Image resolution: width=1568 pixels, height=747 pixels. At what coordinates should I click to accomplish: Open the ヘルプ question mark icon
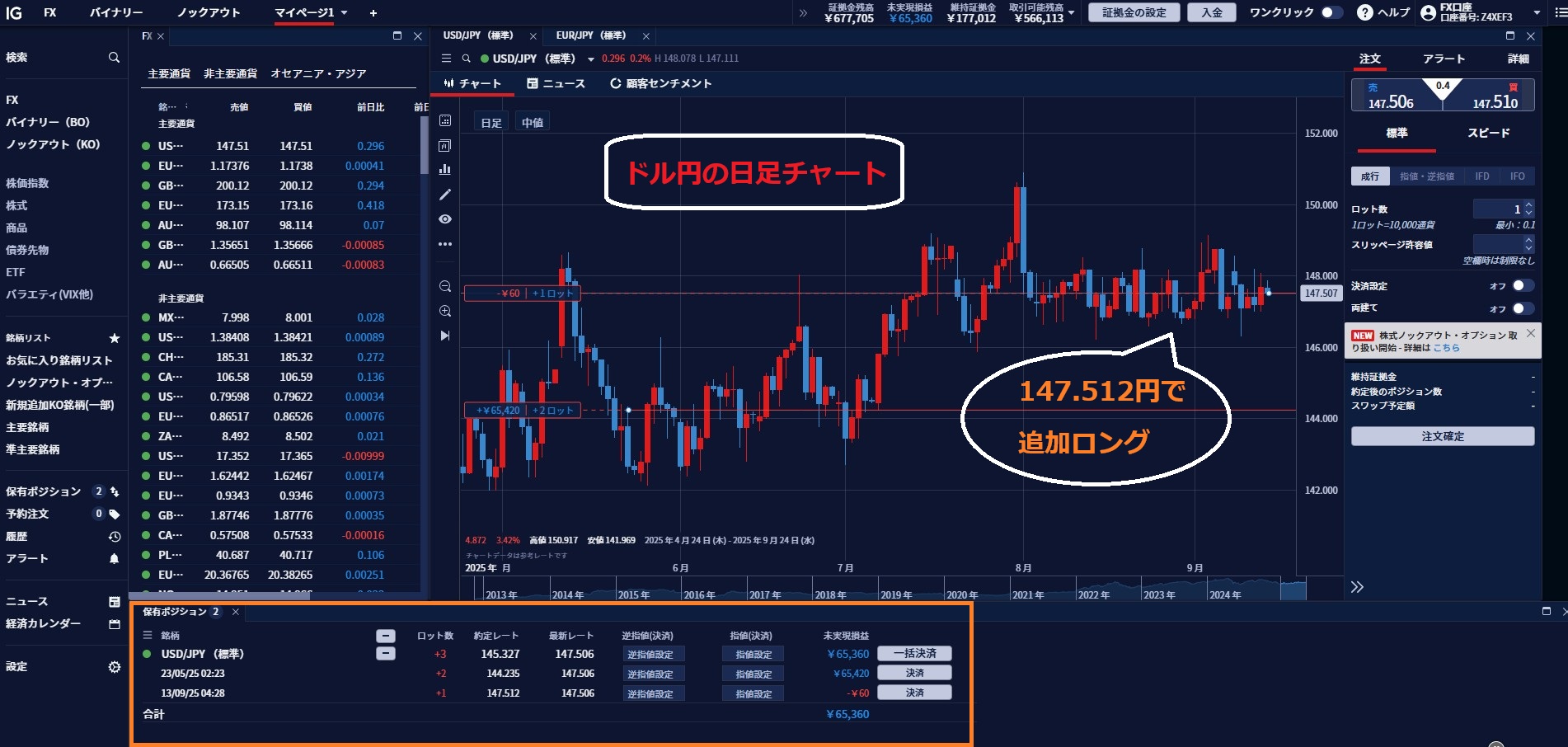[x=1365, y=12]
